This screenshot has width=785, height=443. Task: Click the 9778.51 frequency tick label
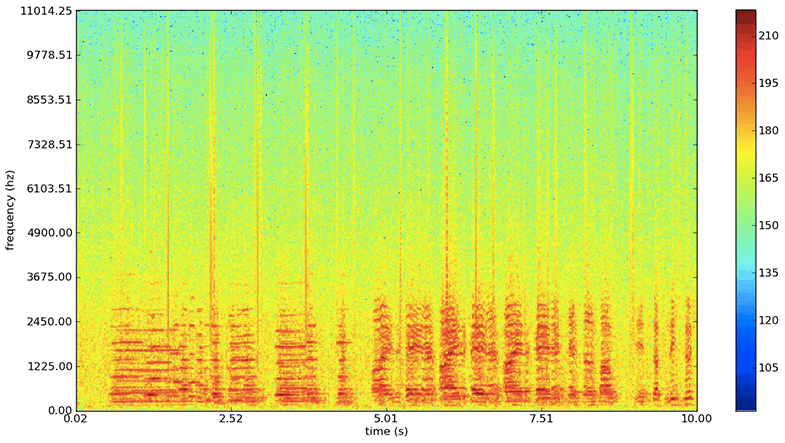[49, 55]
